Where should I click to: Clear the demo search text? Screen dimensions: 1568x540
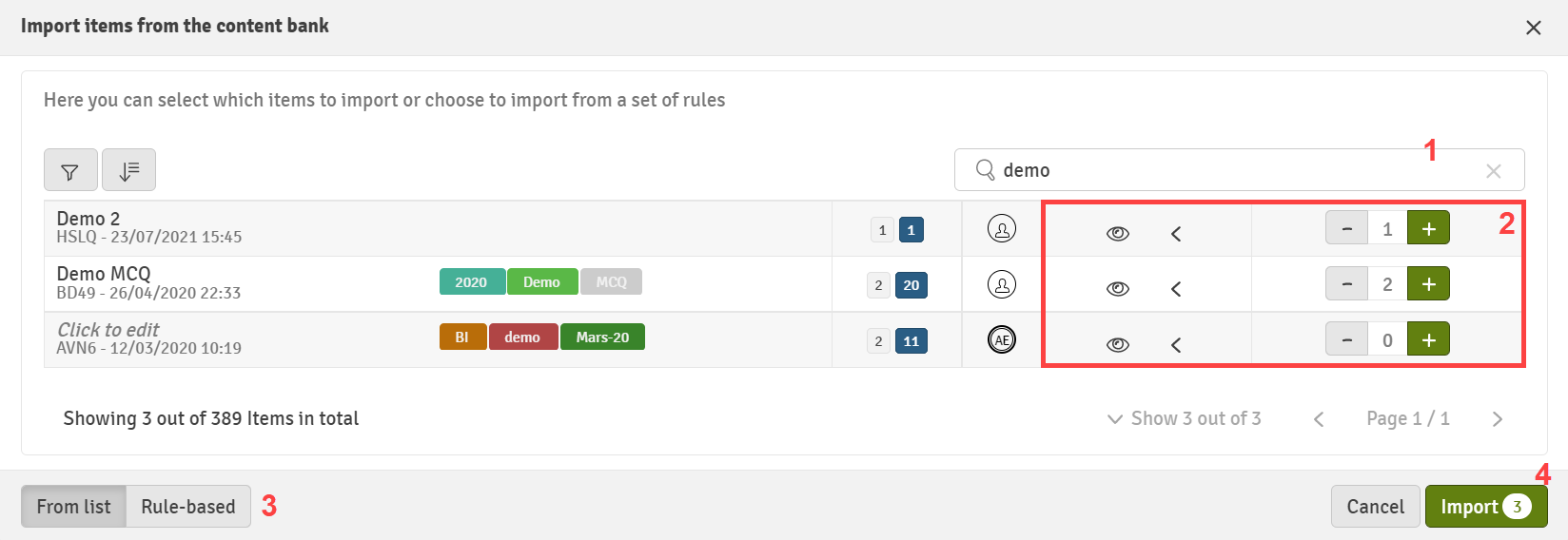click(1493, 171)
